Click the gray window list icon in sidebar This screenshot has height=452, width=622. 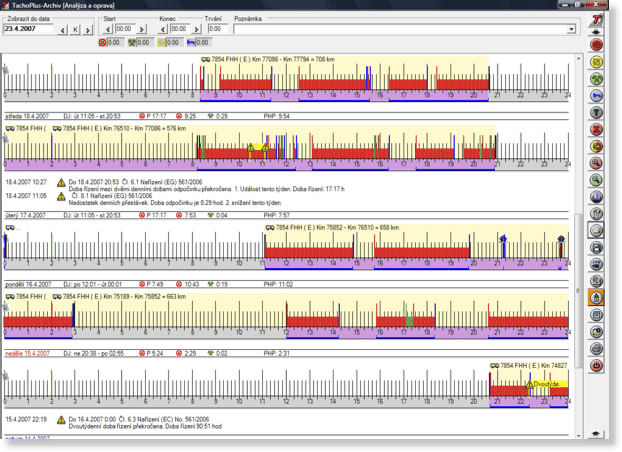pyautogui.click(x=596, y=315)
